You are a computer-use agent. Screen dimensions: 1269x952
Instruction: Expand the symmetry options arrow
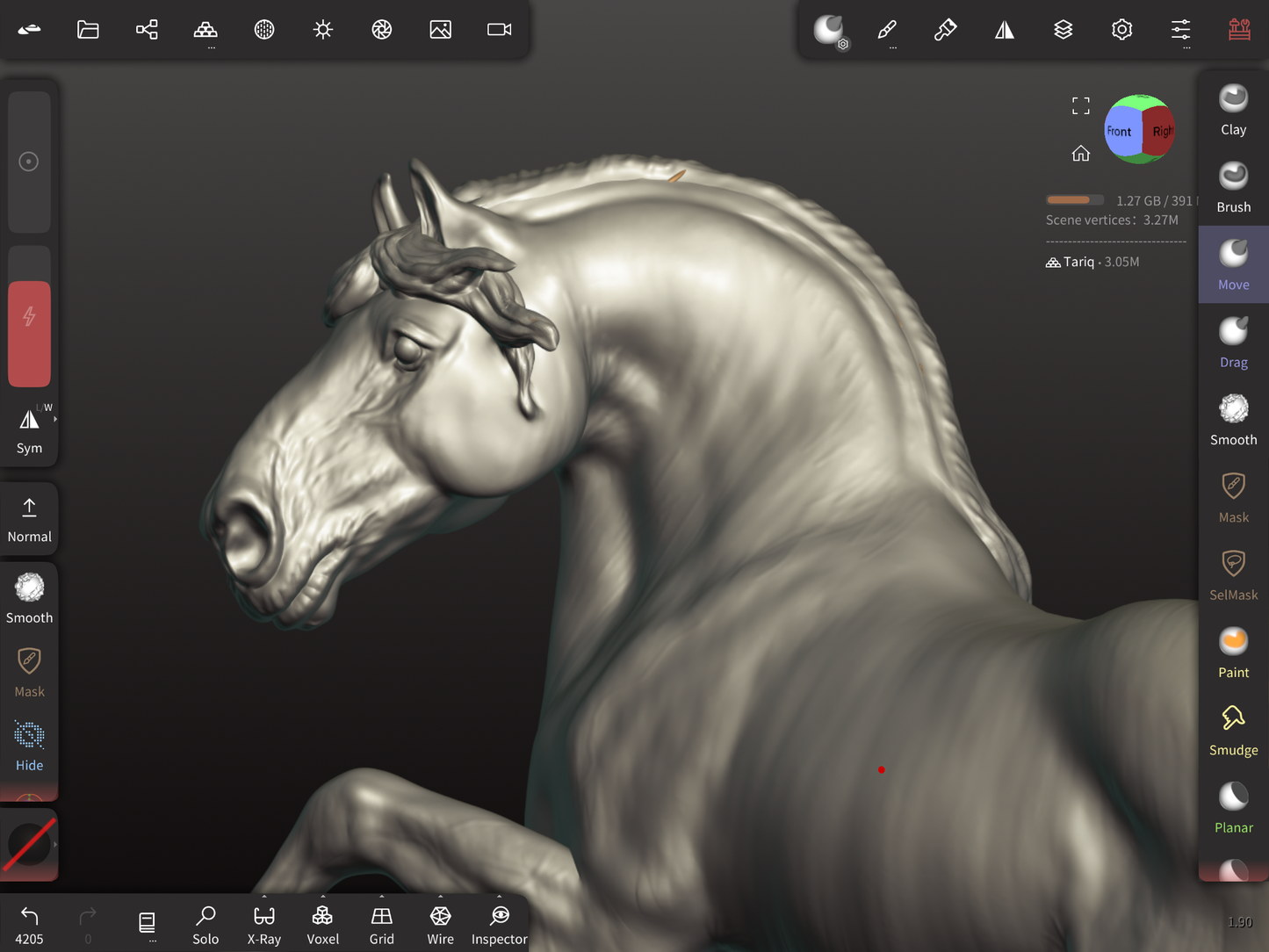point(55,419)
